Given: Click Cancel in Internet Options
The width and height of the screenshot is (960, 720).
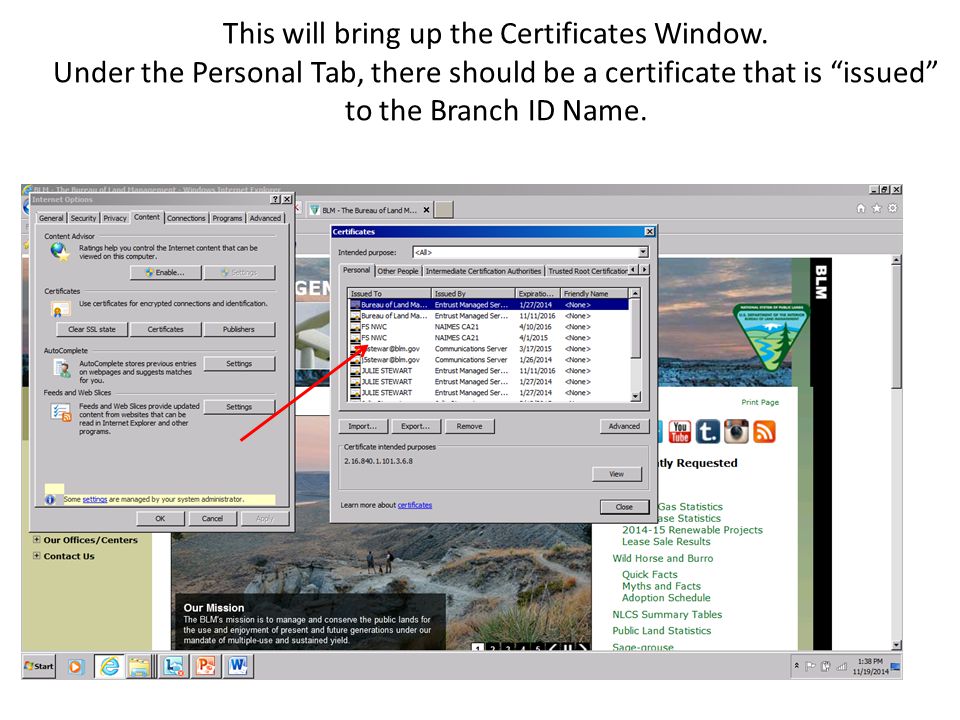Looking at the screenshot, I should tap(212, 519).
